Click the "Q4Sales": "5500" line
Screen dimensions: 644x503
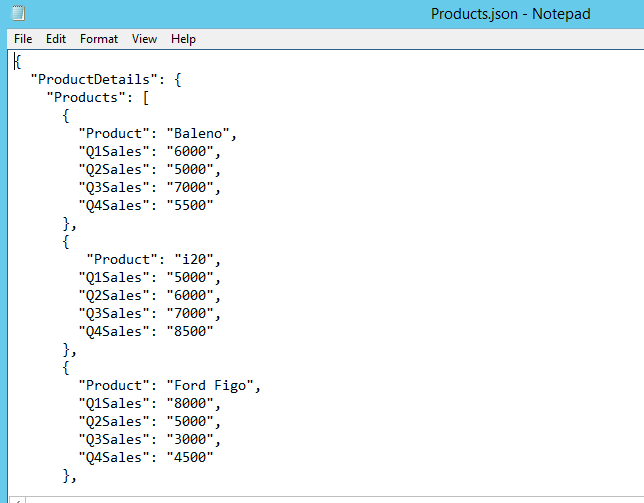(x=146, y=205)
